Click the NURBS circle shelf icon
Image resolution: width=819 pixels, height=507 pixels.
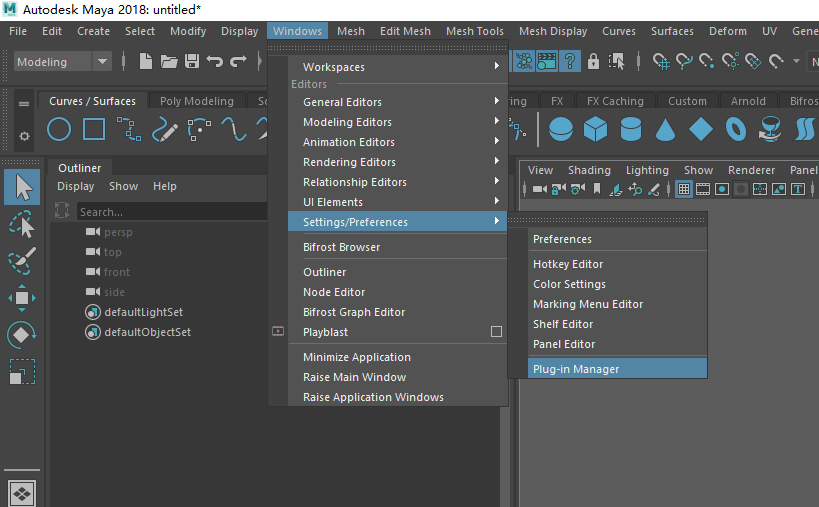point(59,129)
